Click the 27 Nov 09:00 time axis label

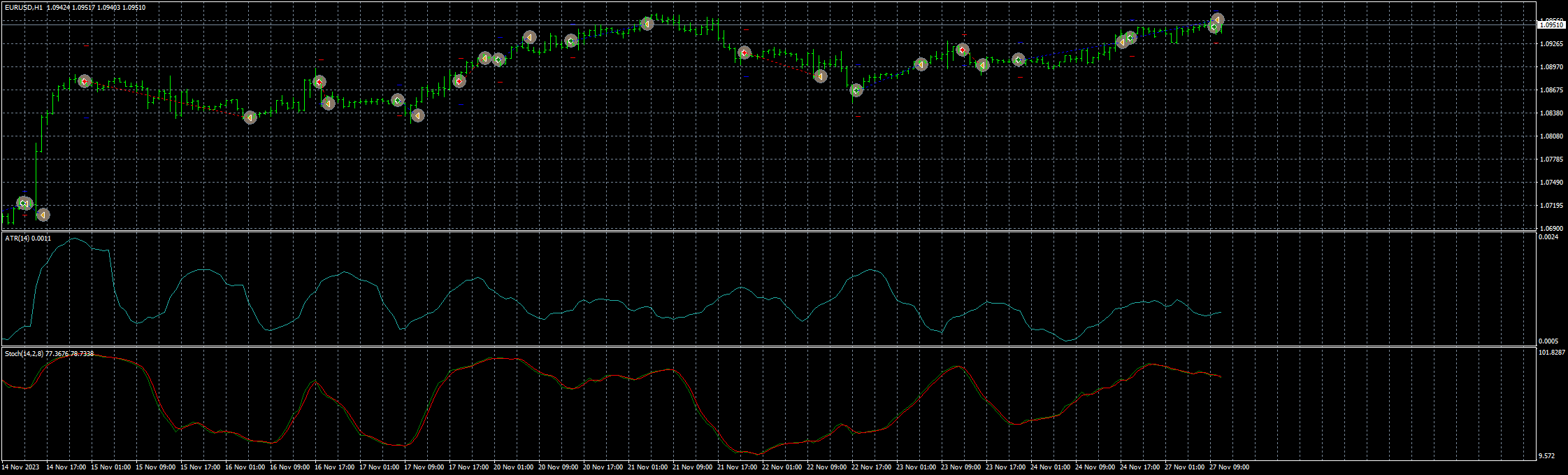[1229, 467]
